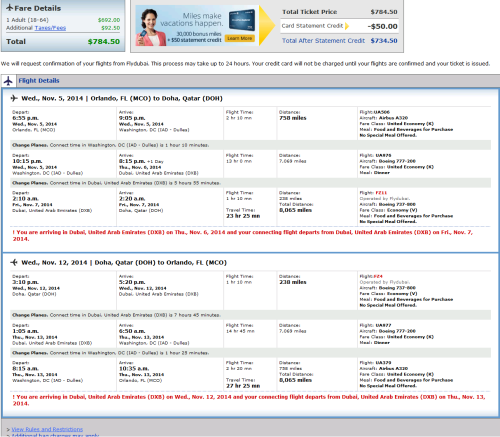Click the Wed., Nov. 12, 2014 Doha to Orlando heading
The height and width of the screenshot is (437, 500).
click(x=124, y=263)
